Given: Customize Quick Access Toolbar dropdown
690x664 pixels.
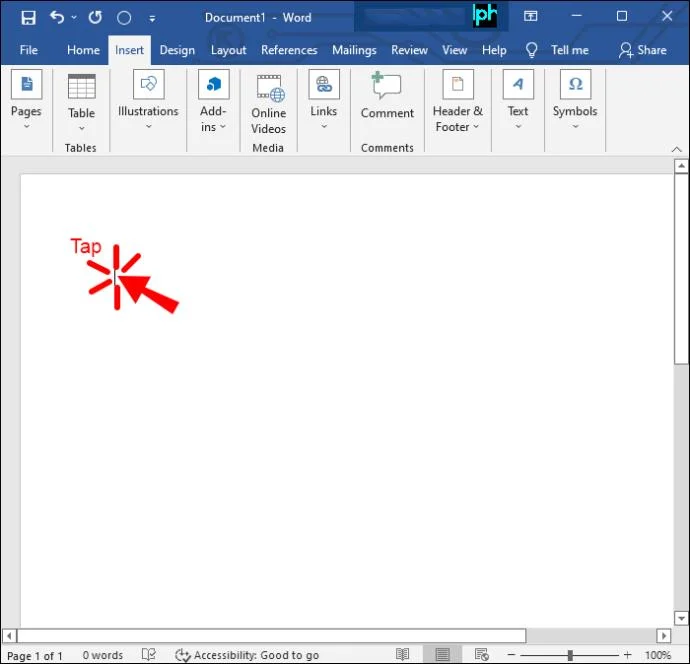Looking at the screenshot, I should [x=152, y=18].
